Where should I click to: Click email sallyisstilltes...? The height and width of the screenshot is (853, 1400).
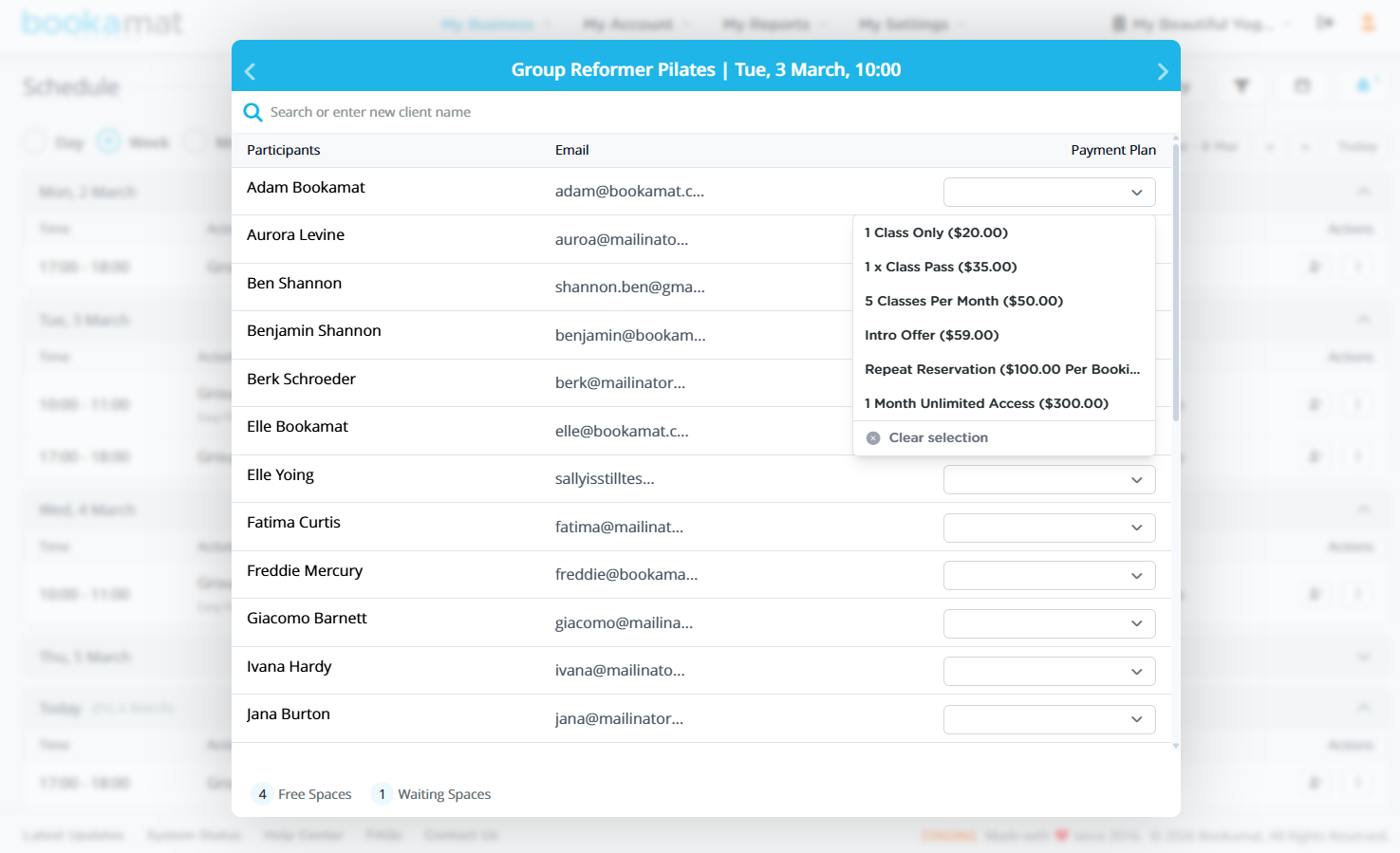point(605,479)
